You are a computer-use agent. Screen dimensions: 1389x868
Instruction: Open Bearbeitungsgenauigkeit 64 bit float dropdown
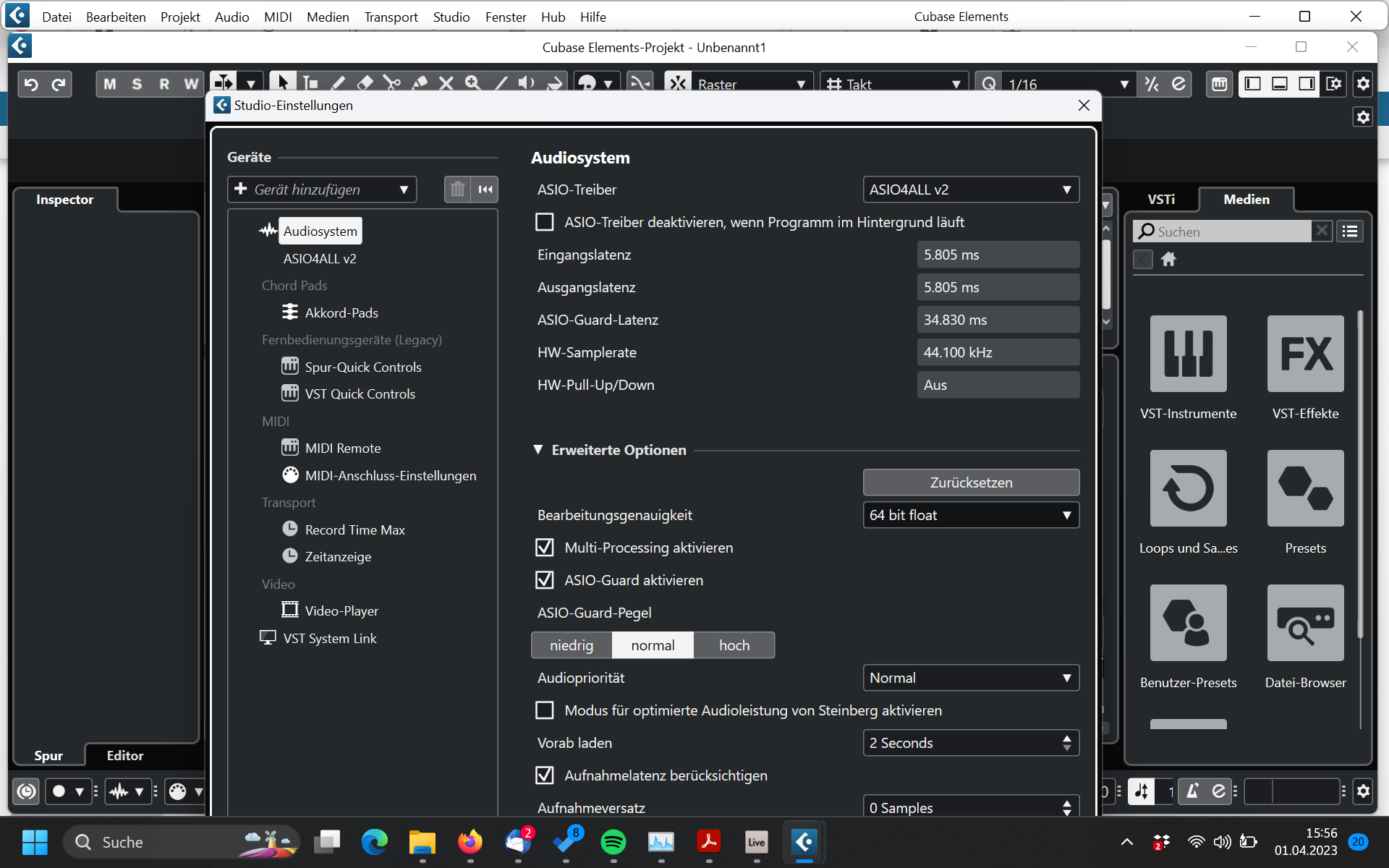click(x=971, y=515)
